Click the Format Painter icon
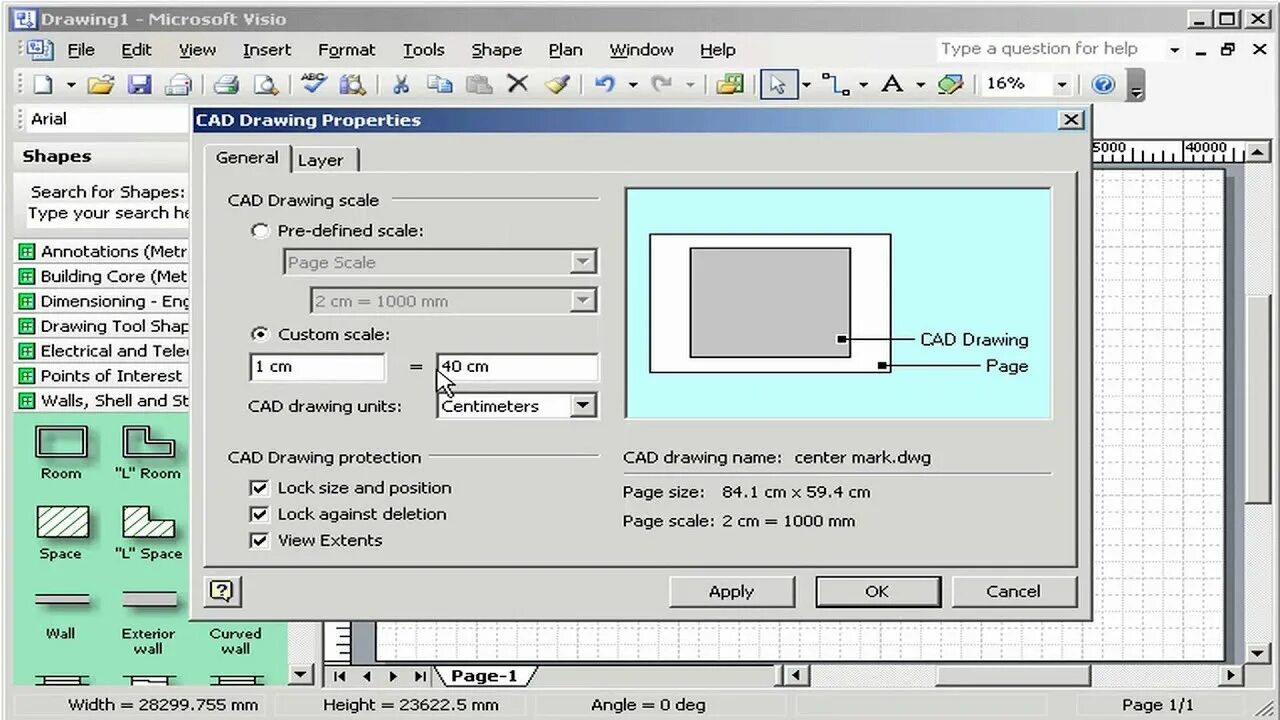Image resolution: width=1280 pixels, height=720 pixels. (556, 85)
